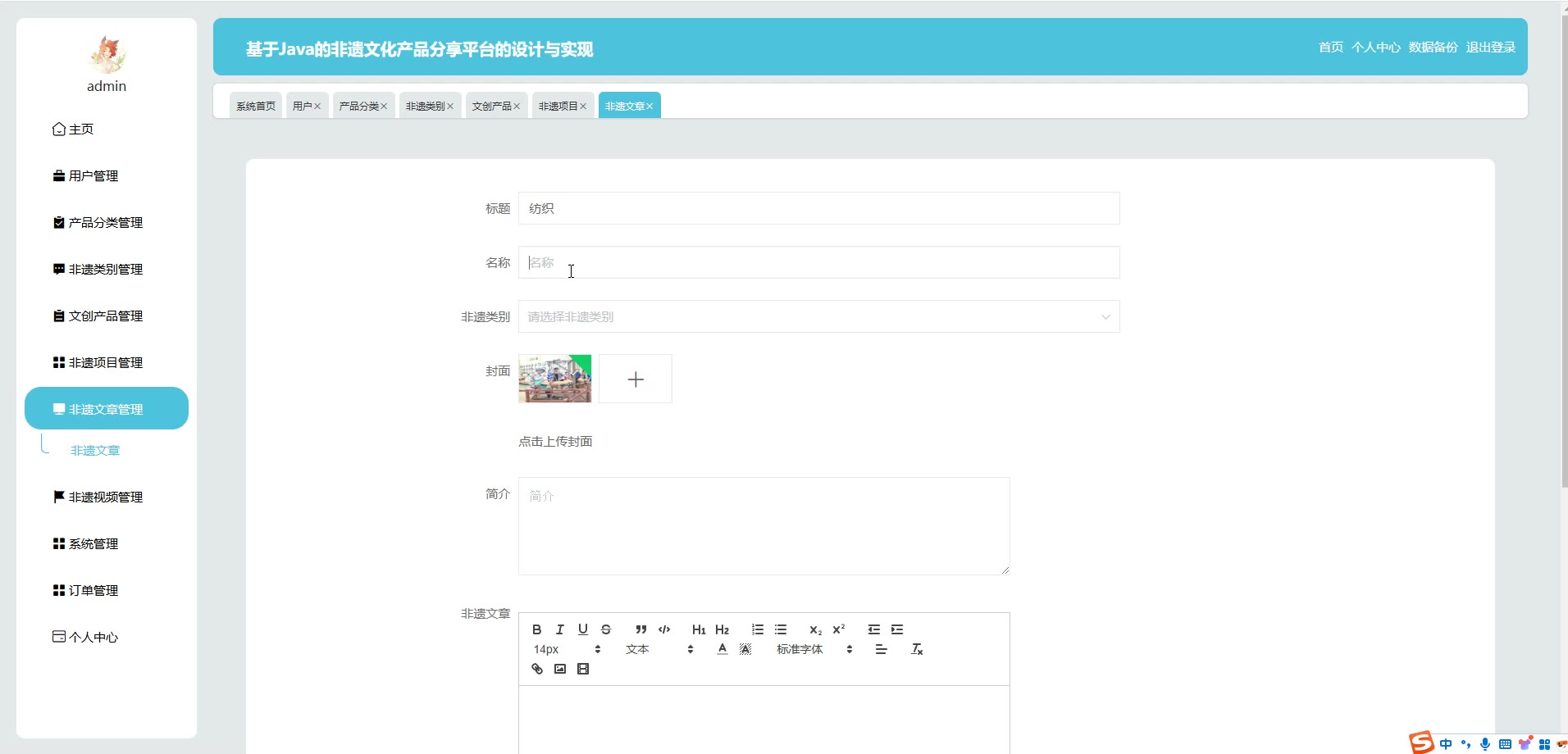The width and height of the screenshot is (1568, 754).
Task: Open 个人中心 in the header
Action: [1376, 47]
